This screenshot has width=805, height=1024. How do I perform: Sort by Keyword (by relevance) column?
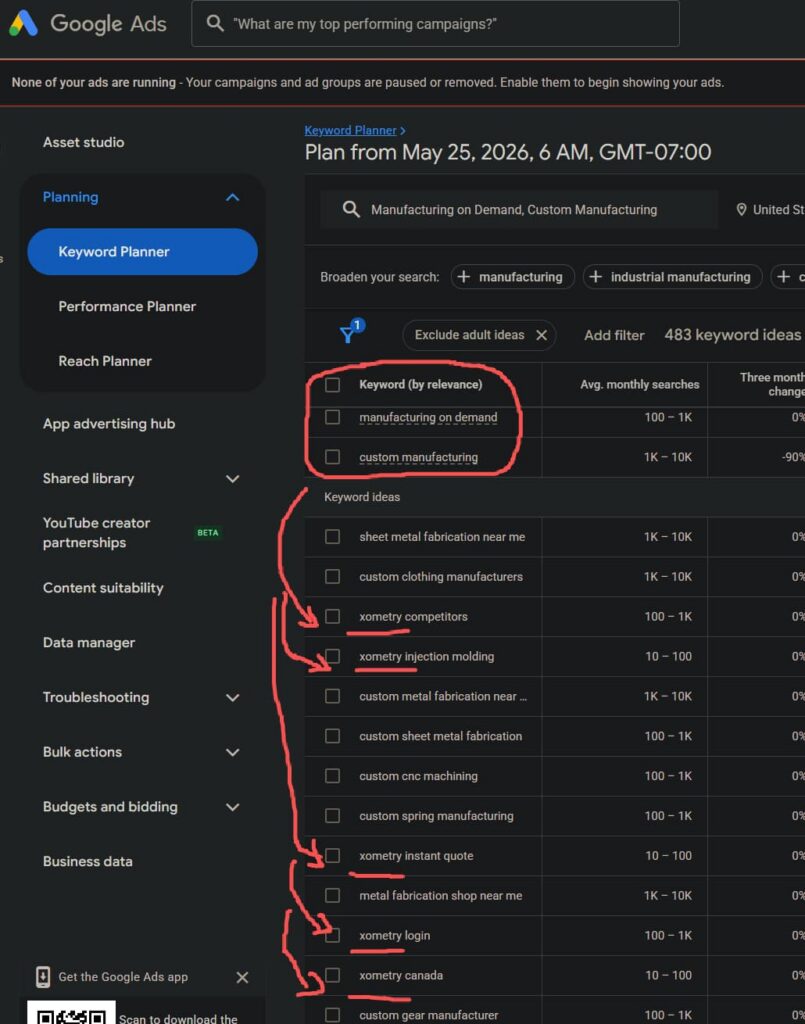click(x=420, y=385)
